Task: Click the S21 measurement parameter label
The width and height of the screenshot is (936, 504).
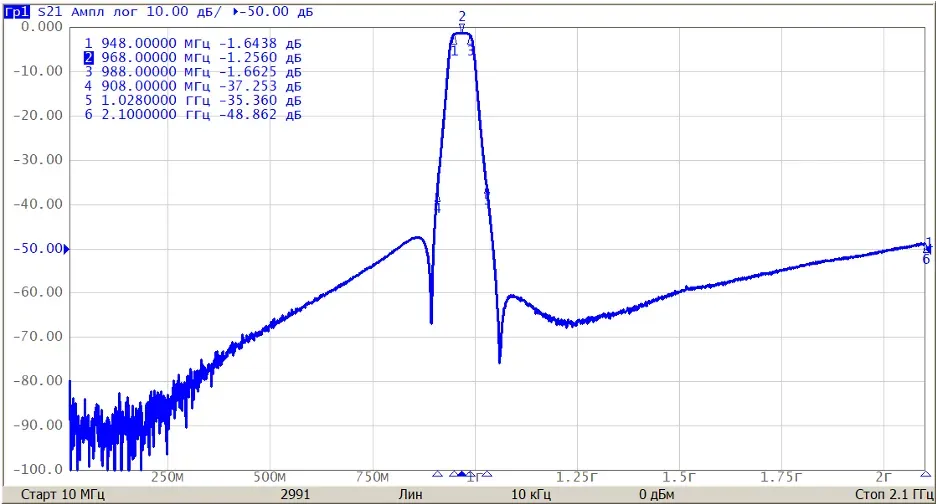Action: 50,11
